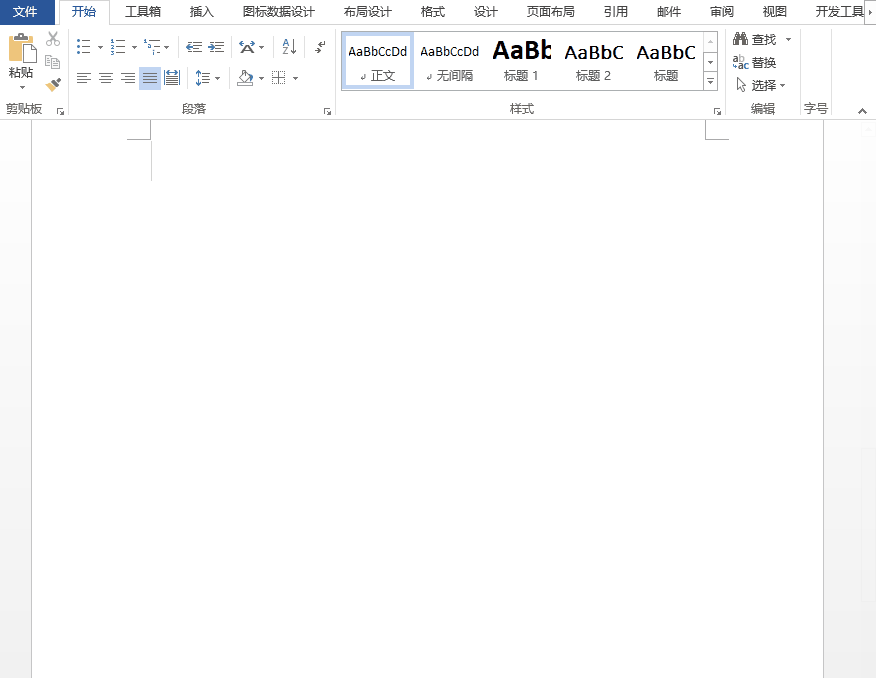Click the Asian layout (中文版式) icon

click(x=247, y=47)
